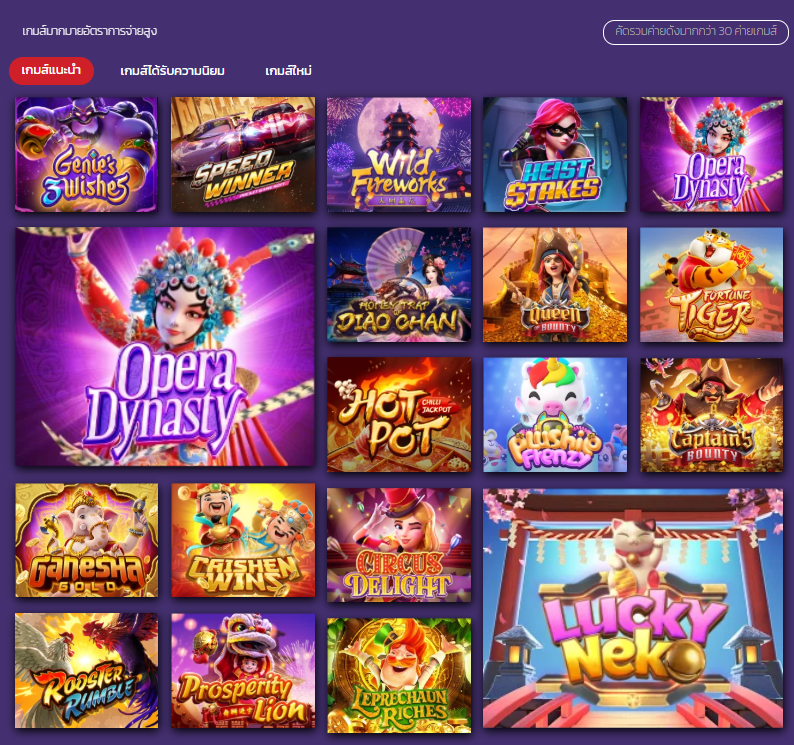Click the outlined 30 ค่ายเกมส์ button
The height and width of the screenshot is (745, 794).
point(696,32)
